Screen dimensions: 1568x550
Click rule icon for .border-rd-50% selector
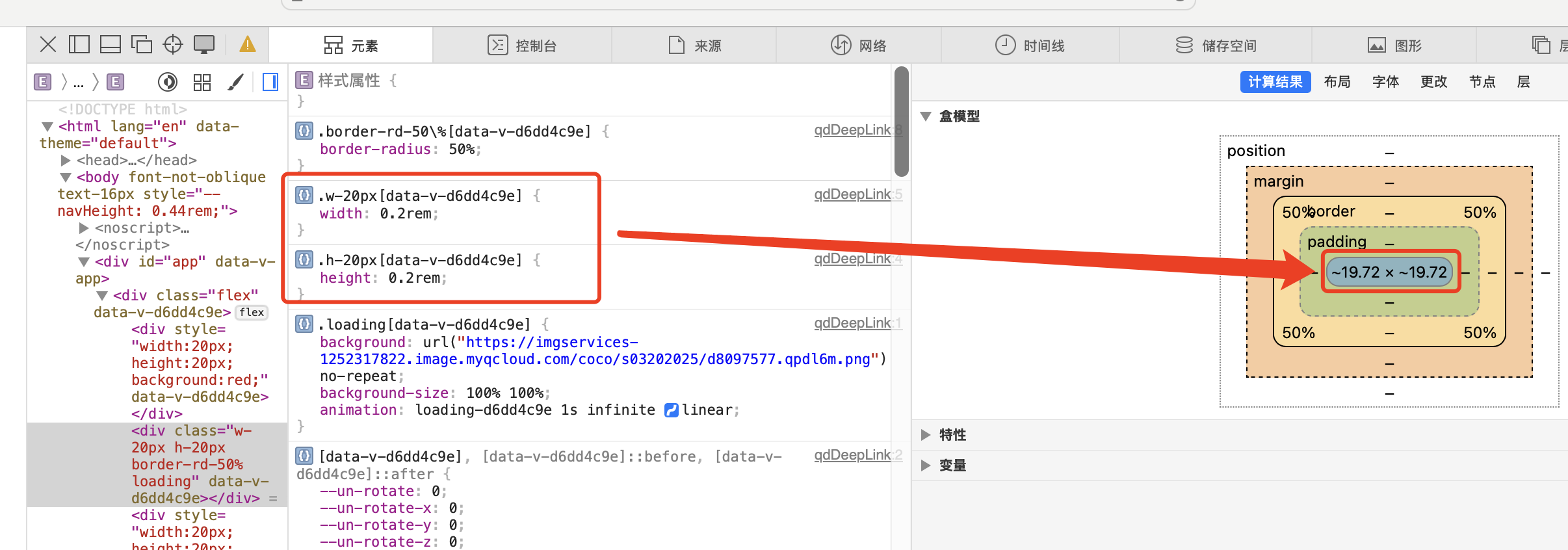[304, 131]
